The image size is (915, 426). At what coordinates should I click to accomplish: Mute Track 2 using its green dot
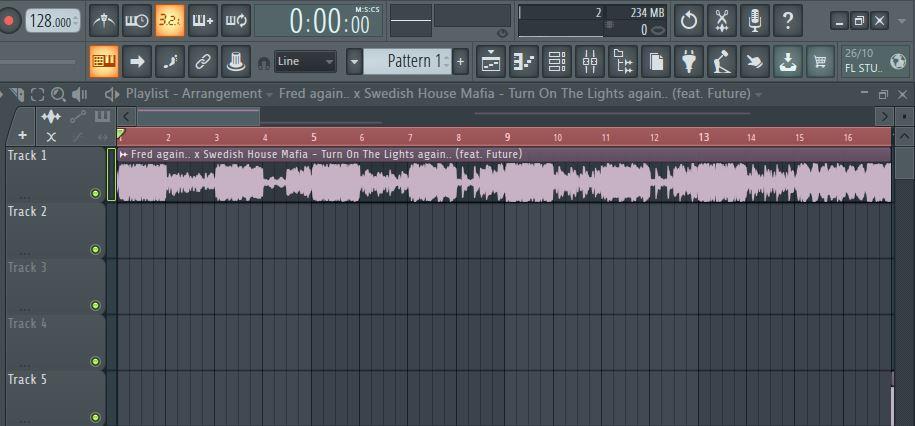(x=96, y=250)
